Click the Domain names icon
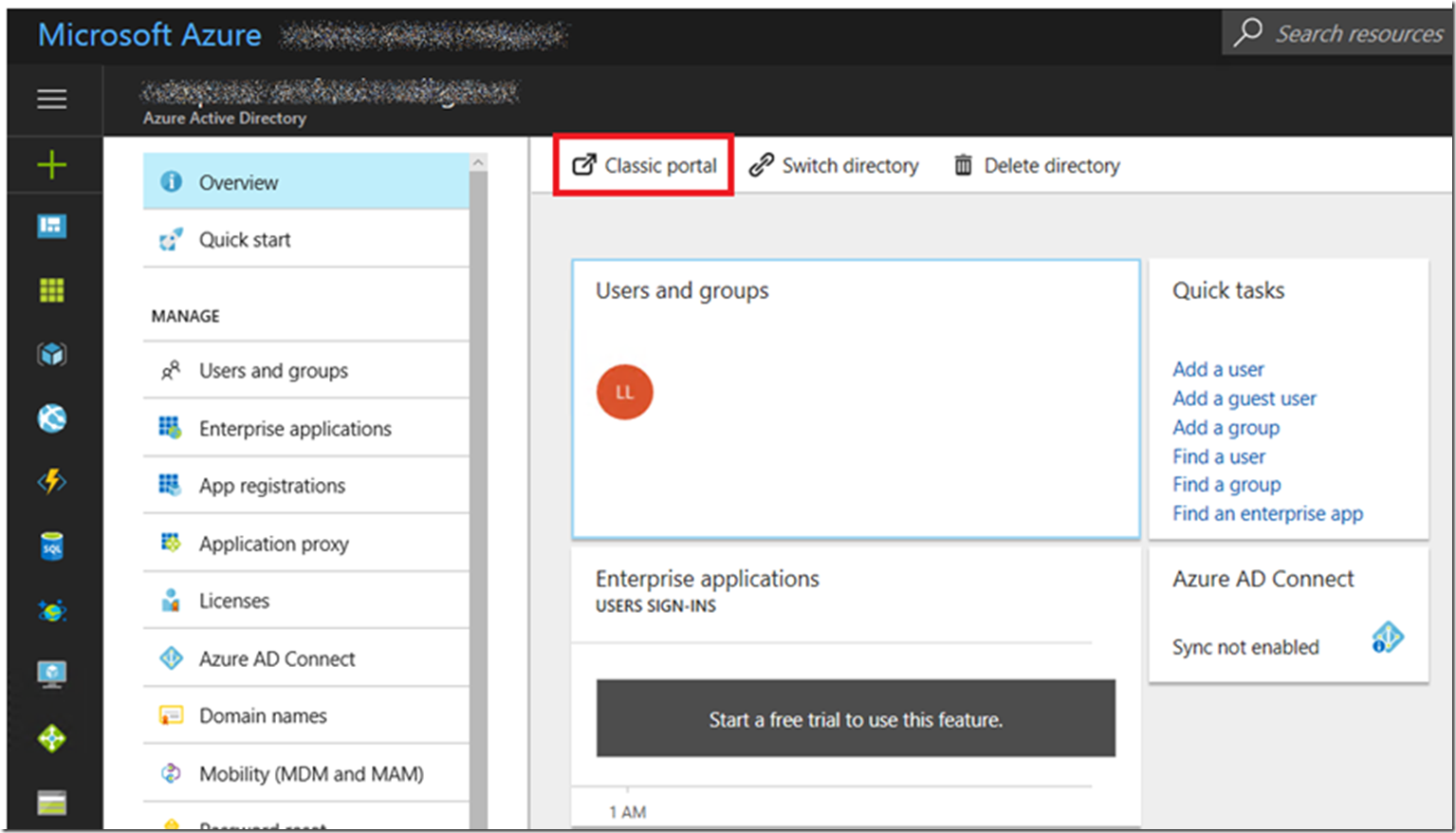This screenshot has height=833, width=1456. coord(171,715)
